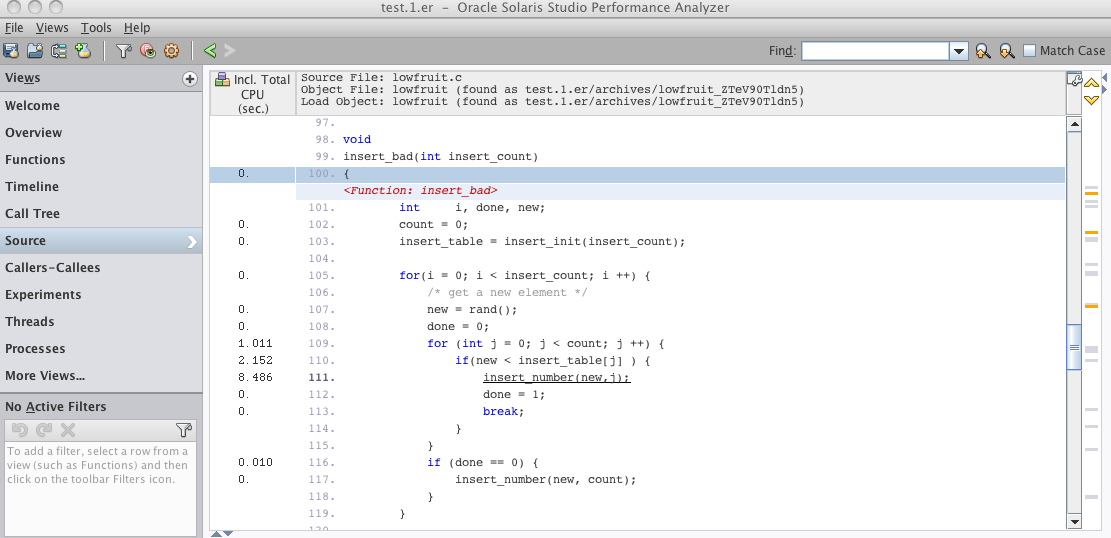Click the 8.486 CPU time value
Screen dimensions: 1111x538
[x=255, y=377]
